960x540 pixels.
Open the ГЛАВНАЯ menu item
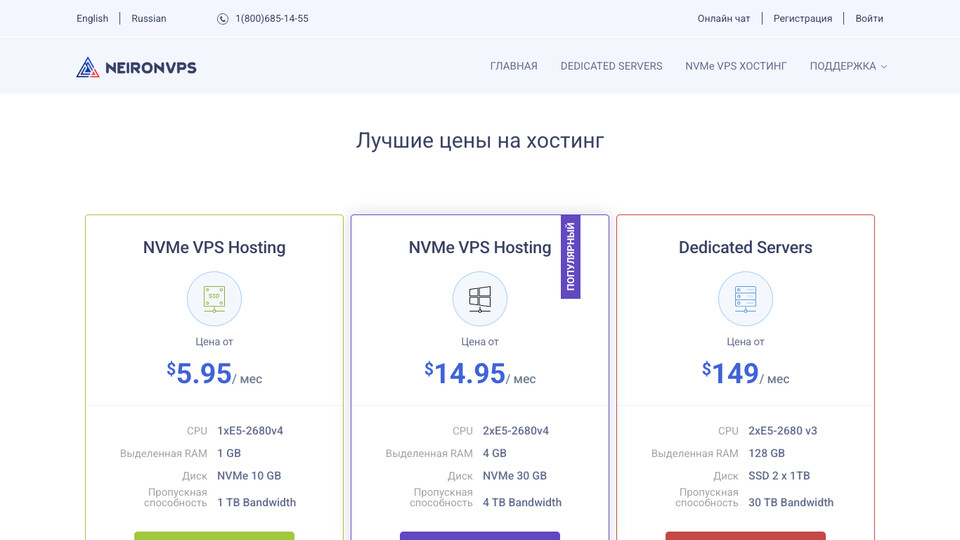(513, 67)
